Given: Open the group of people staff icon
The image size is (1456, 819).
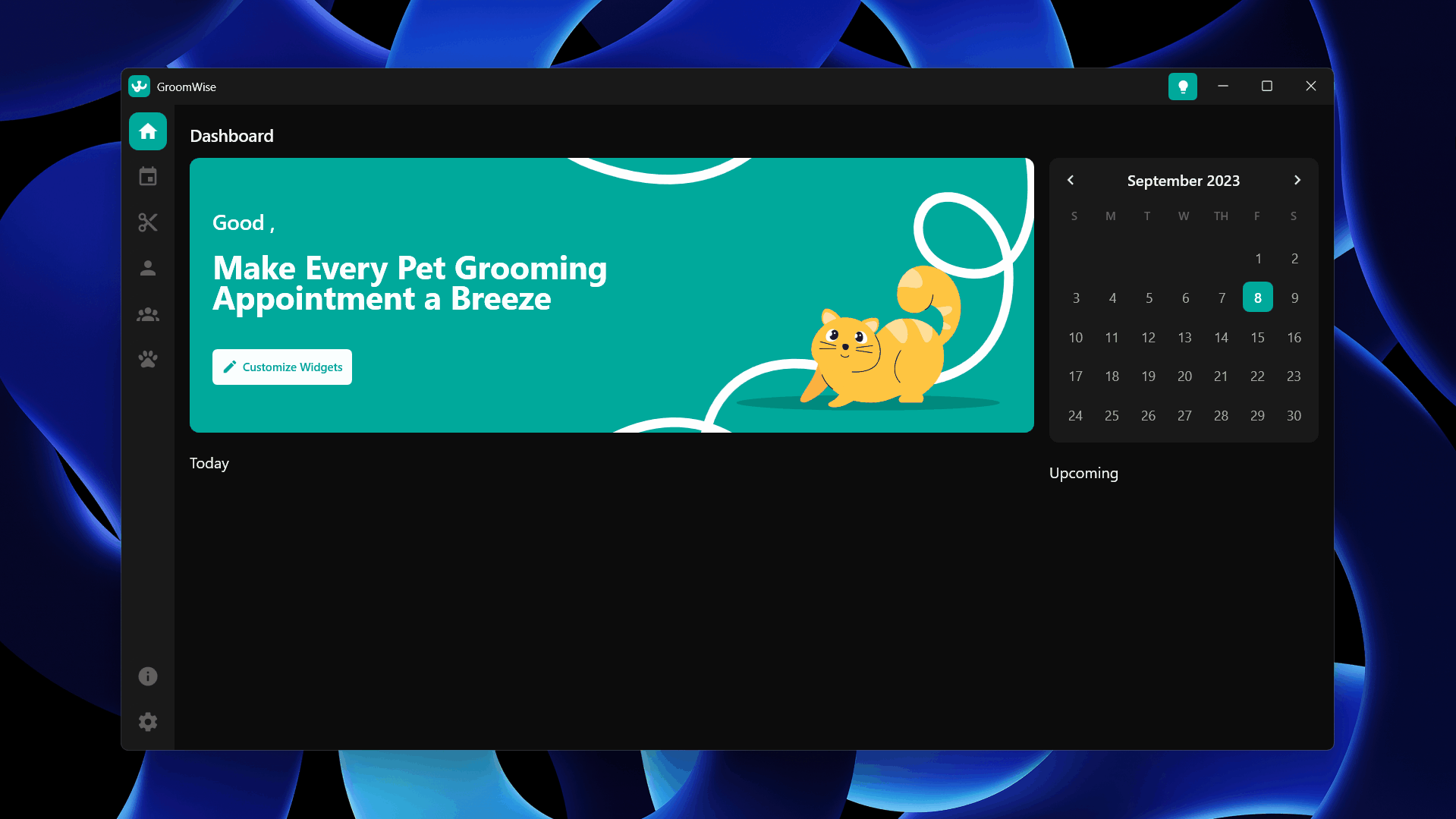Looking at the screenshot, I should [x=148, y=313].
